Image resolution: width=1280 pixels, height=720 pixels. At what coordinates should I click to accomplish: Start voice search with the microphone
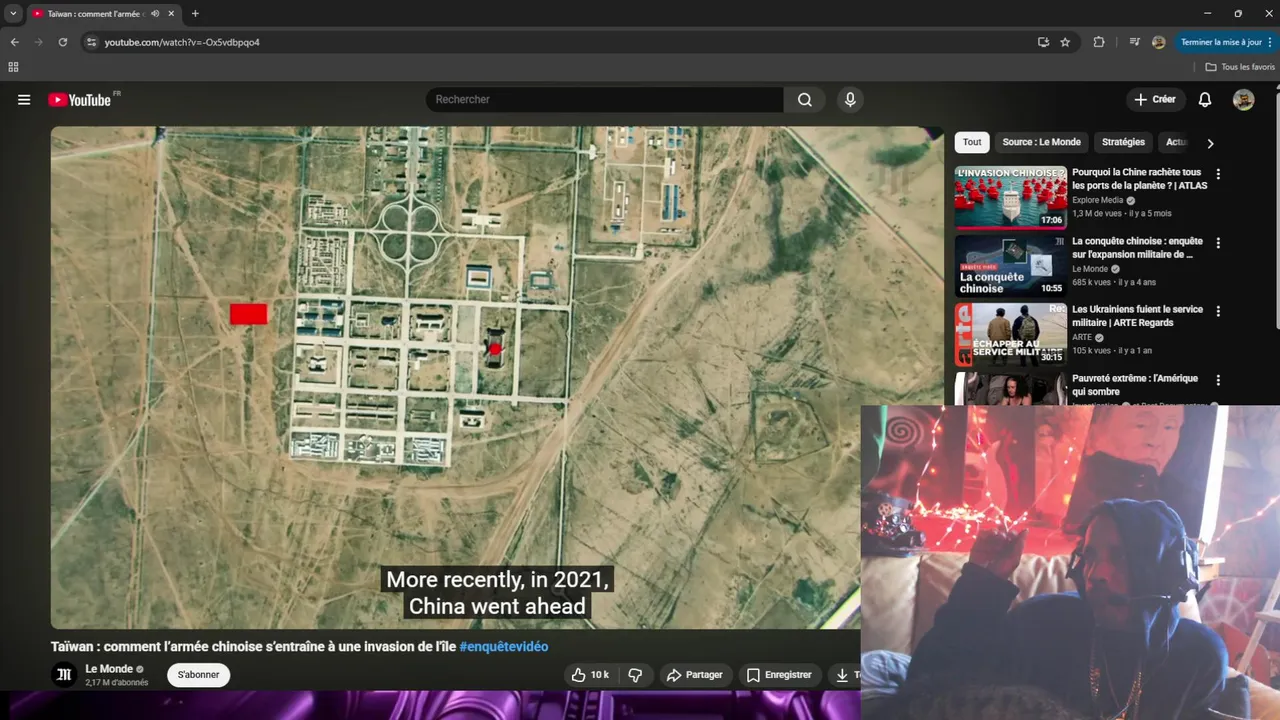coord(850,100)
